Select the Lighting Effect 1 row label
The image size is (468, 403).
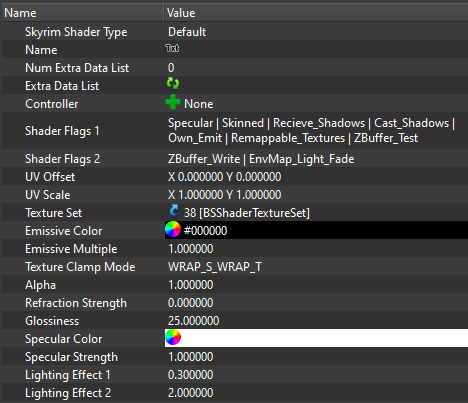pyautogui.click(x=68, y=375)
